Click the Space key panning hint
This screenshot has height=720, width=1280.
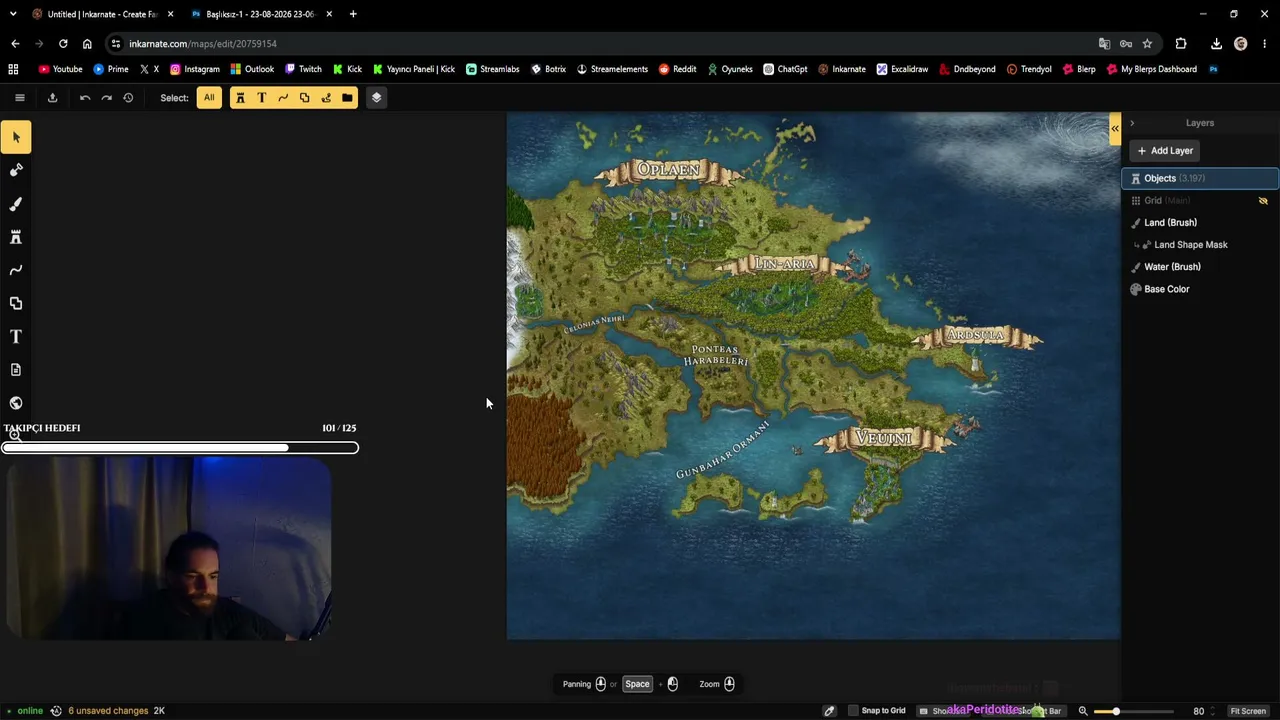(637, 684)
